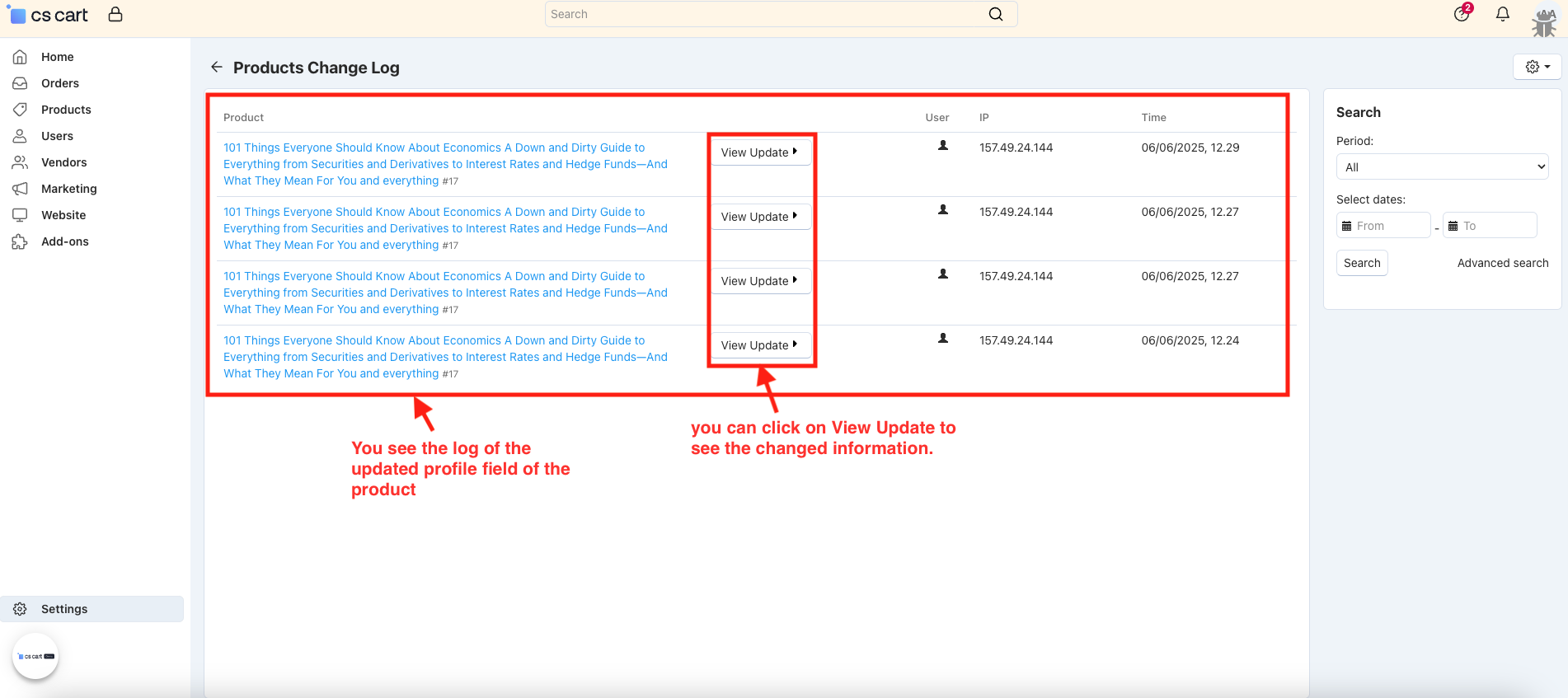
Task: Click the timestamp 06/06/2025, 12.24
Action: (x=1190, y=340)
